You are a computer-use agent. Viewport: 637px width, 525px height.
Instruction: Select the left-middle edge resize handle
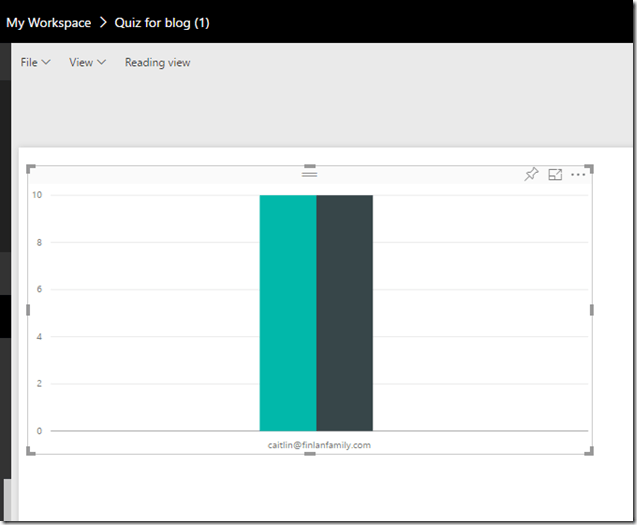pos(28,310)
